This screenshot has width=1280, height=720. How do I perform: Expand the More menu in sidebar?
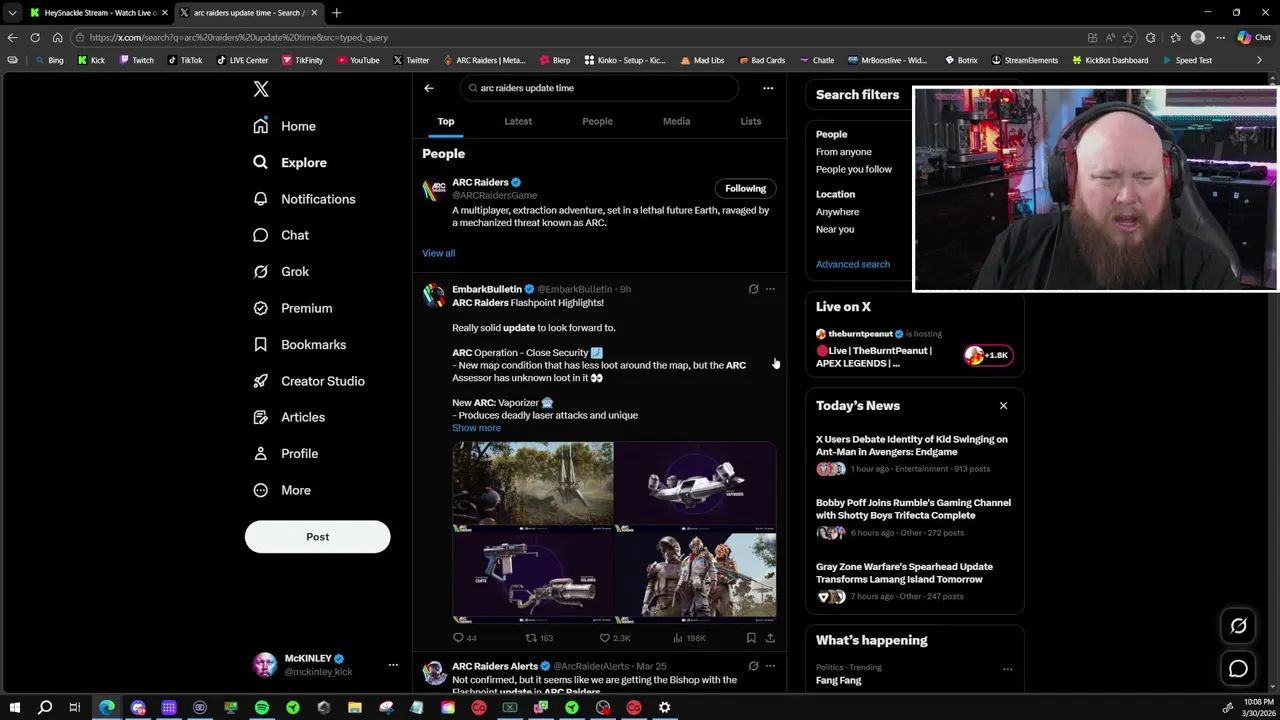click(x=282, y=490)
